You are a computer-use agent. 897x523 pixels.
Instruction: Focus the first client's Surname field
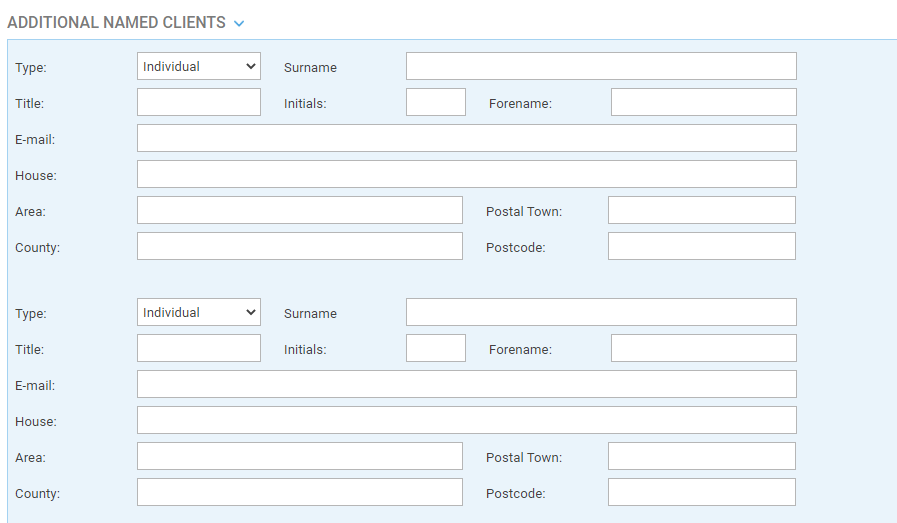click(x=601, y=66)
